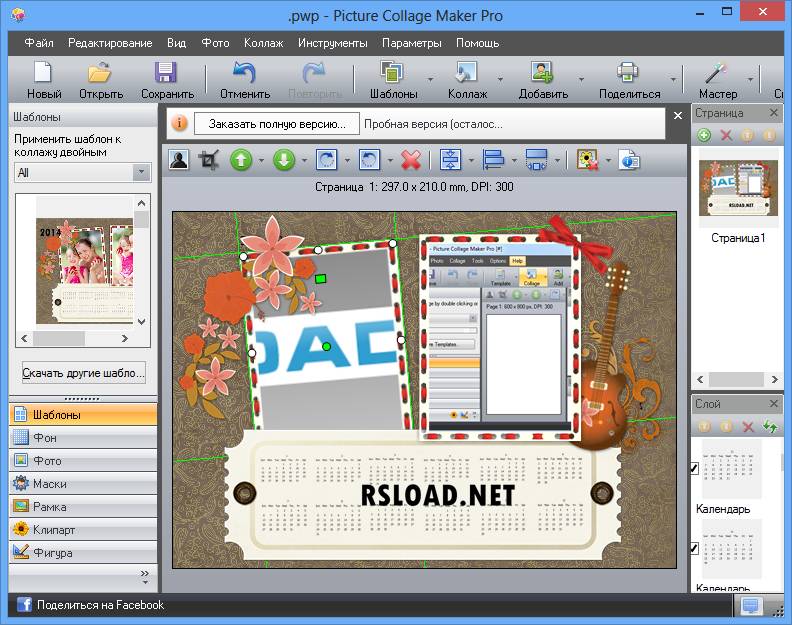The width and height of the screenshot is (792, 625).
Task: Switch to the Фон sidebar tab
Action: [83, 437]
